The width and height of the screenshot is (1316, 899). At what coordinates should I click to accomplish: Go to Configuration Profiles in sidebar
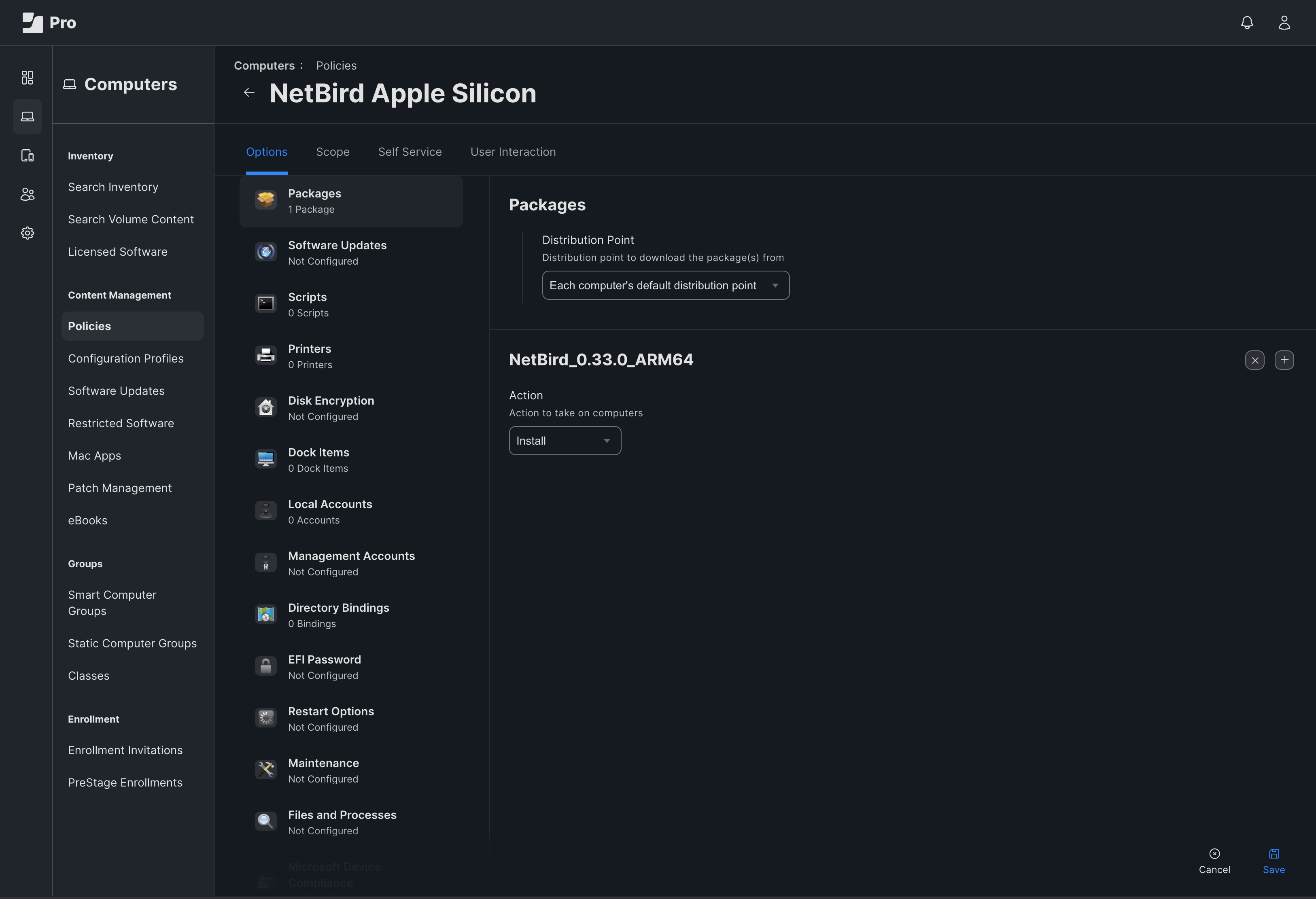(x=126, y=358)
